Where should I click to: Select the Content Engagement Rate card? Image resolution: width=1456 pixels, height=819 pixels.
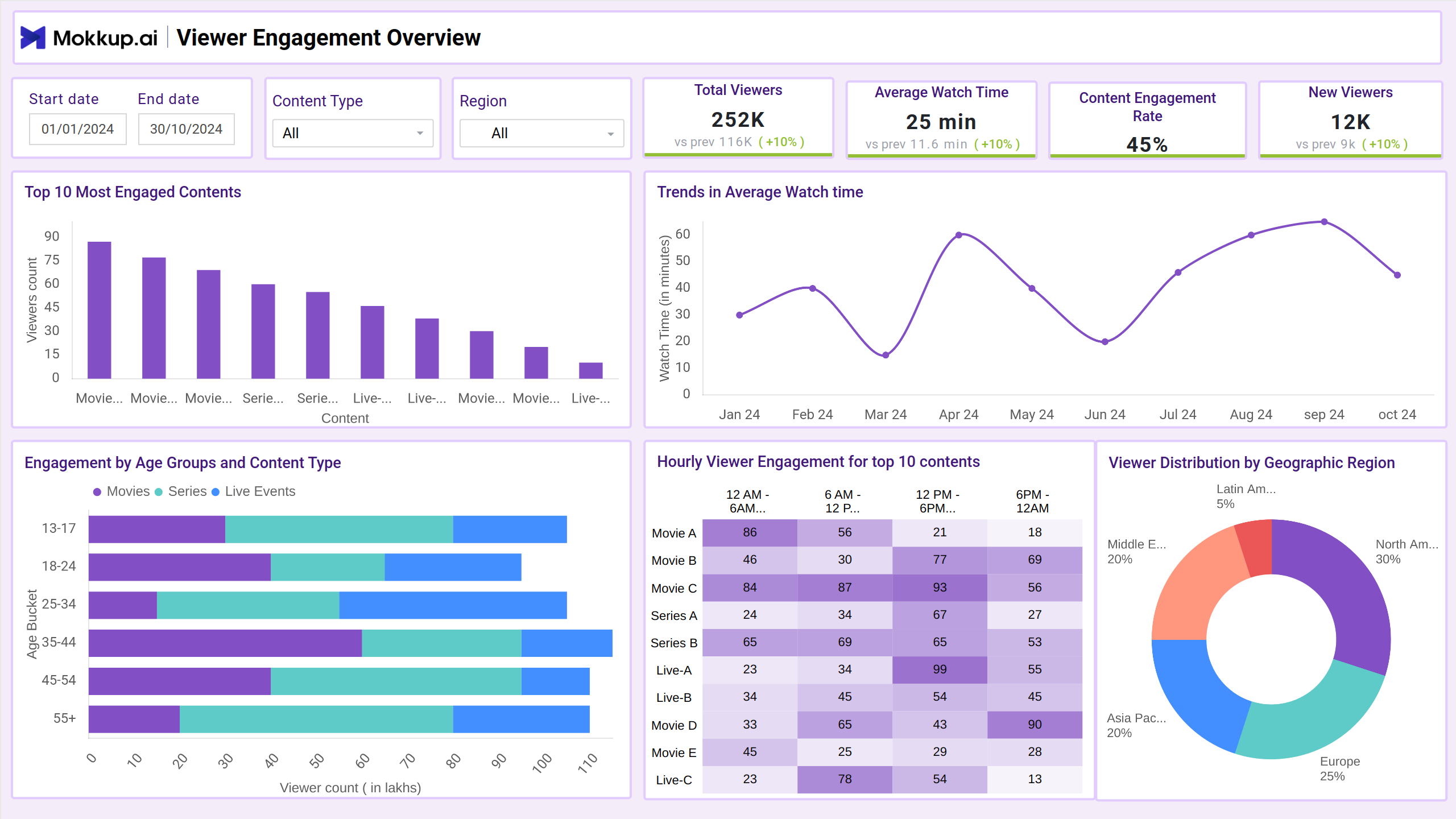[1147, 121]
